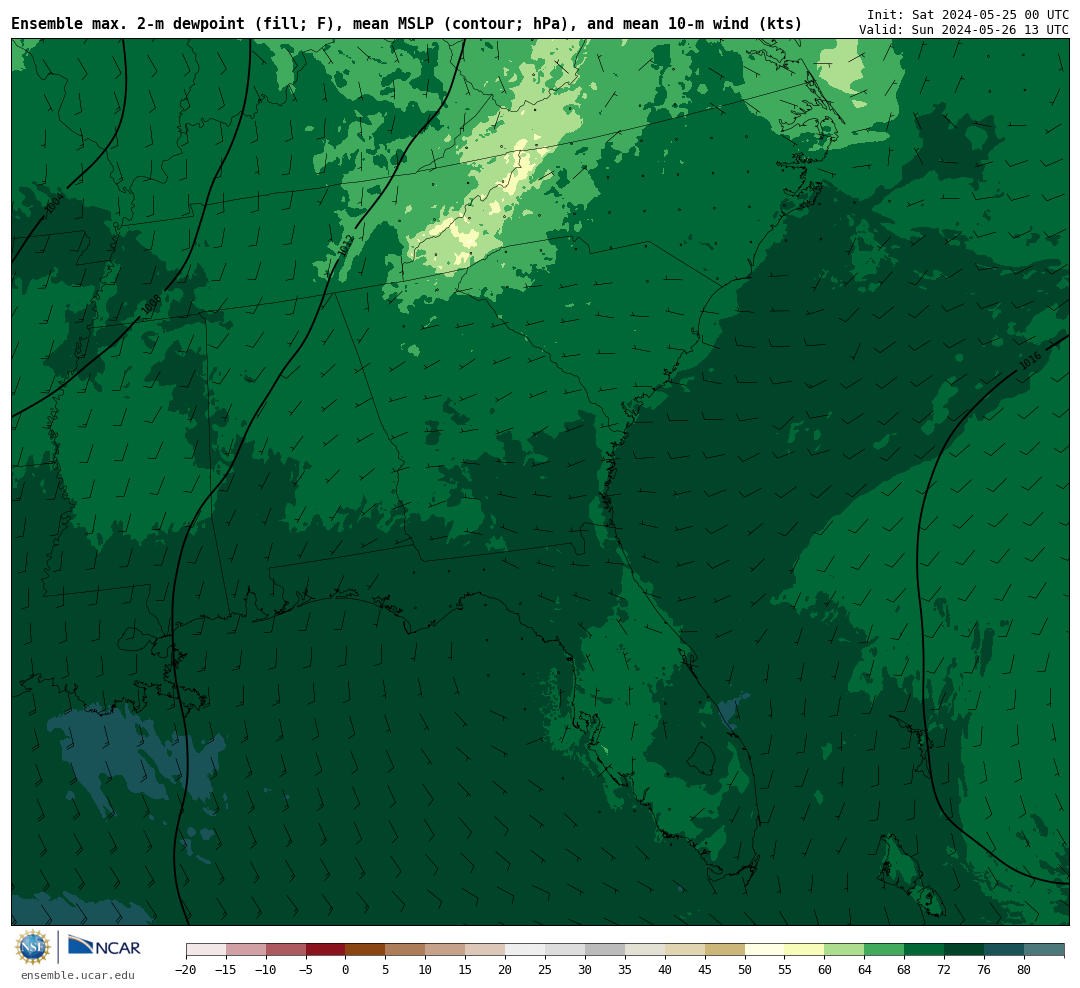1080x988 pixels.
Task: Pick the brown swatch between 0 and 5
Action: [365, 950]
